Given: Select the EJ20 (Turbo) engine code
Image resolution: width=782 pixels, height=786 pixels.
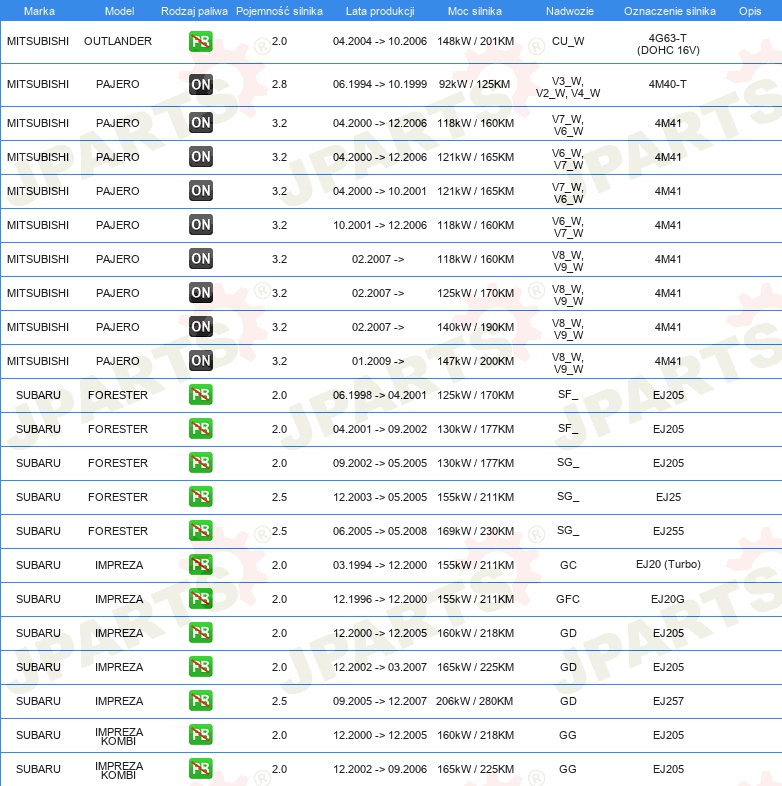Looking at the screenshot, I should click(x=668, y=564).
